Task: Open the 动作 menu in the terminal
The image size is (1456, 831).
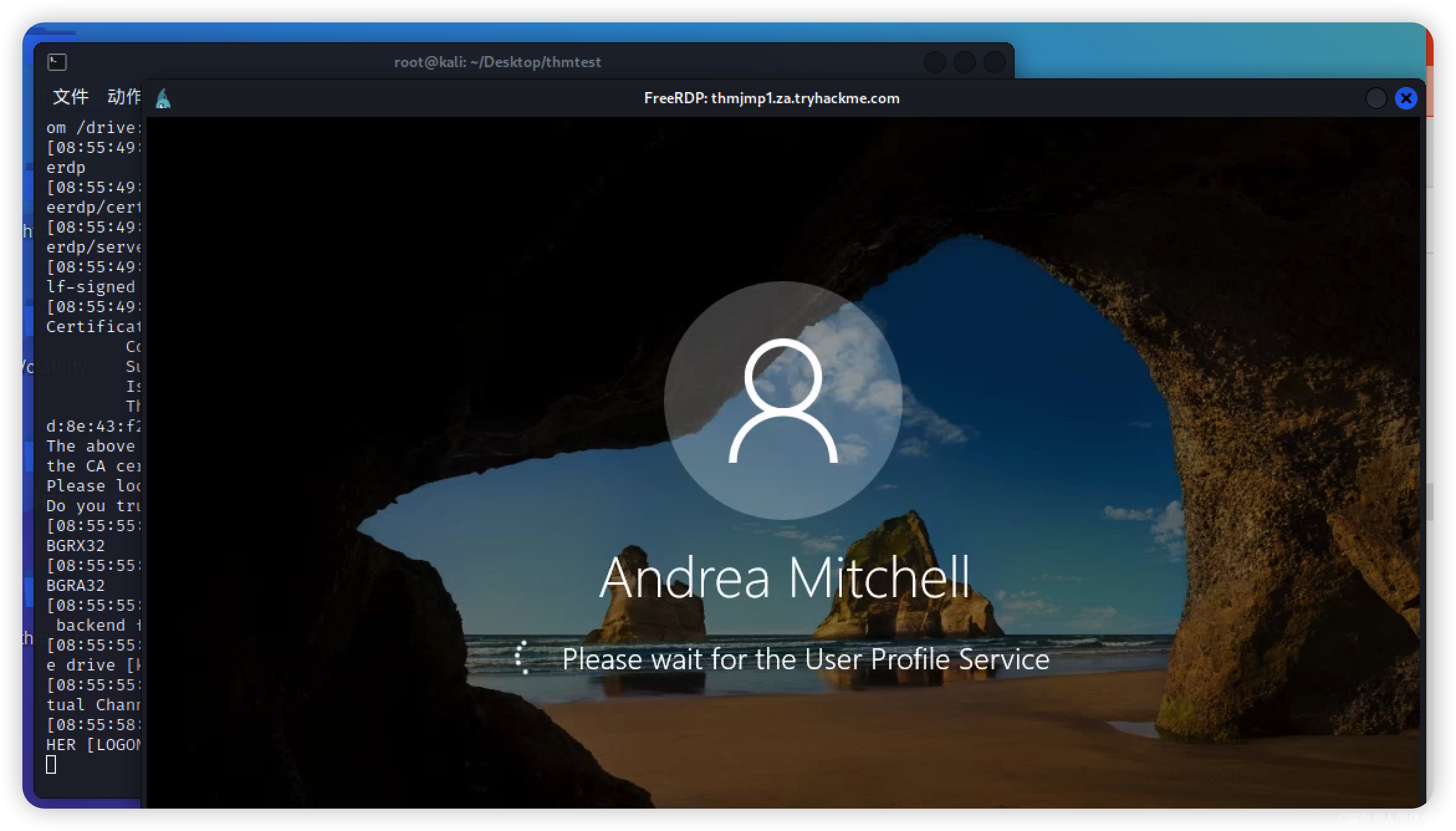Action: (x=124, y=96)
